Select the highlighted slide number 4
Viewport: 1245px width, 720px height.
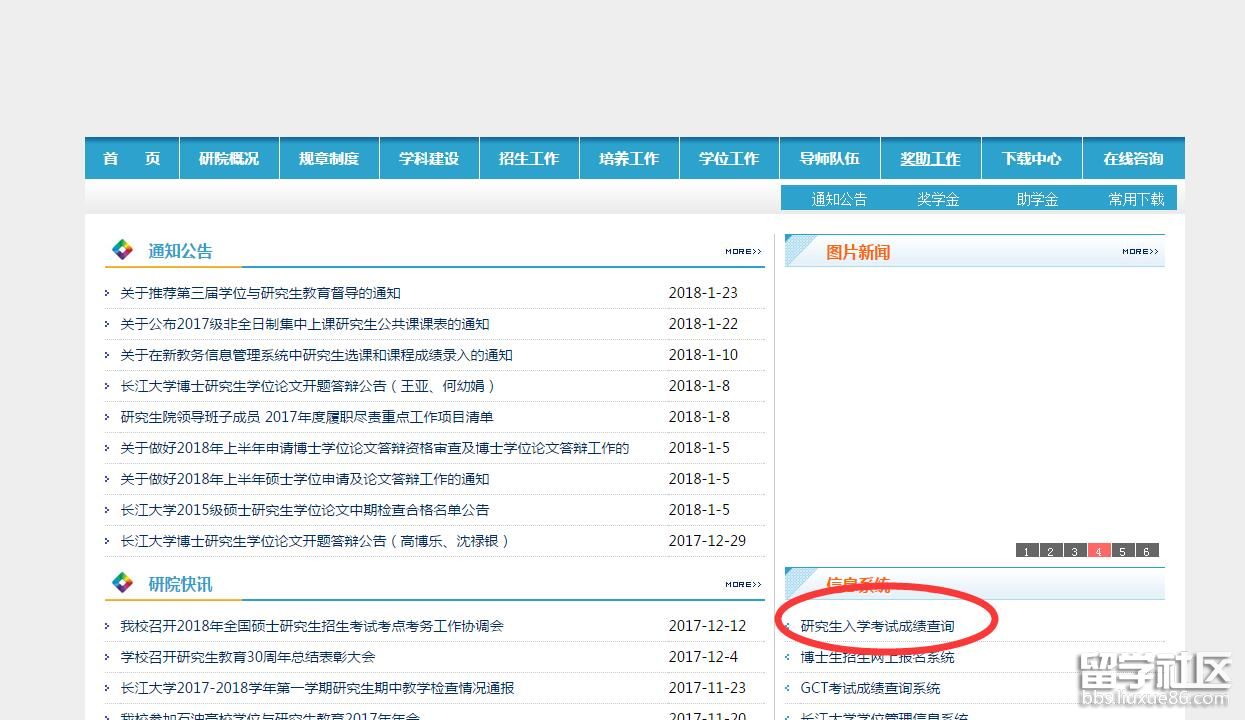pos(1098,551)
